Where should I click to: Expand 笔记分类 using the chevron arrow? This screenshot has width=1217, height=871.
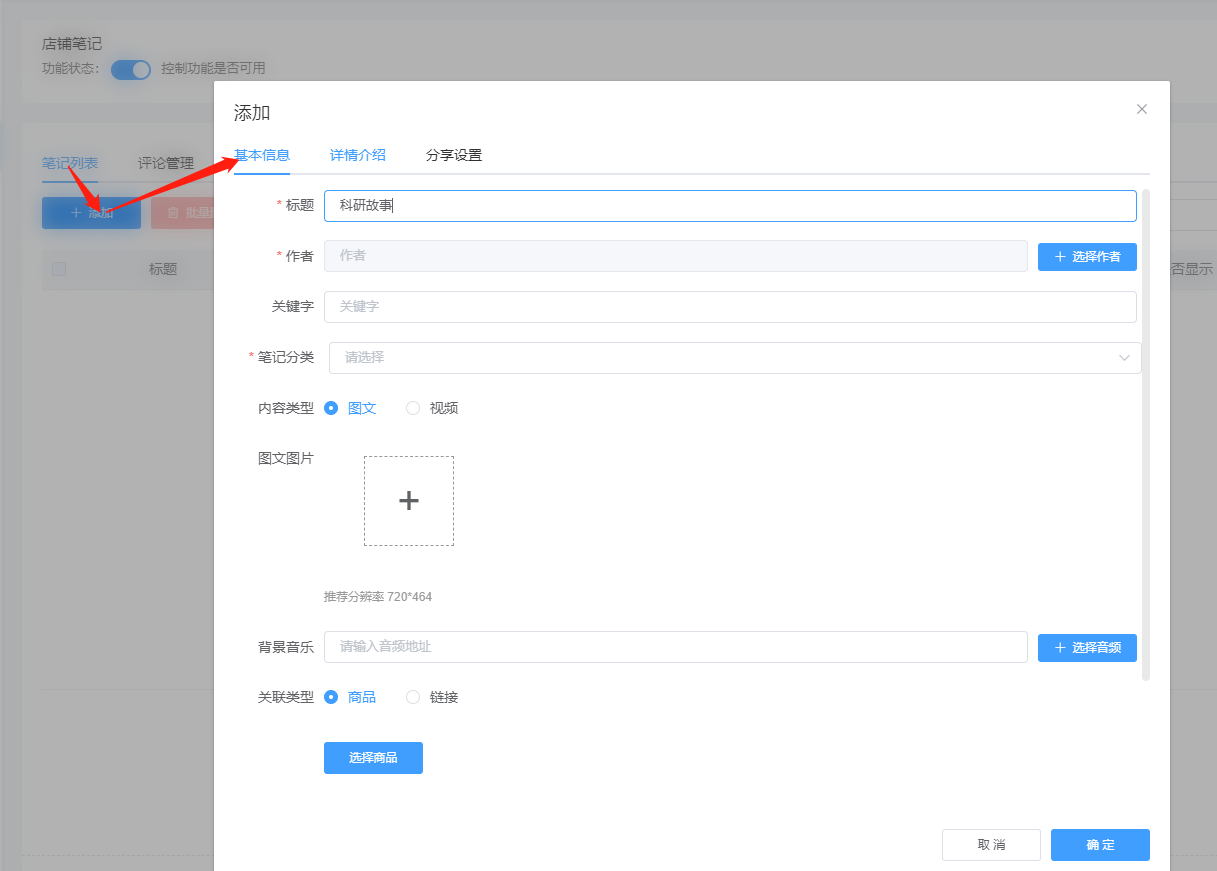coord(1124,358)
